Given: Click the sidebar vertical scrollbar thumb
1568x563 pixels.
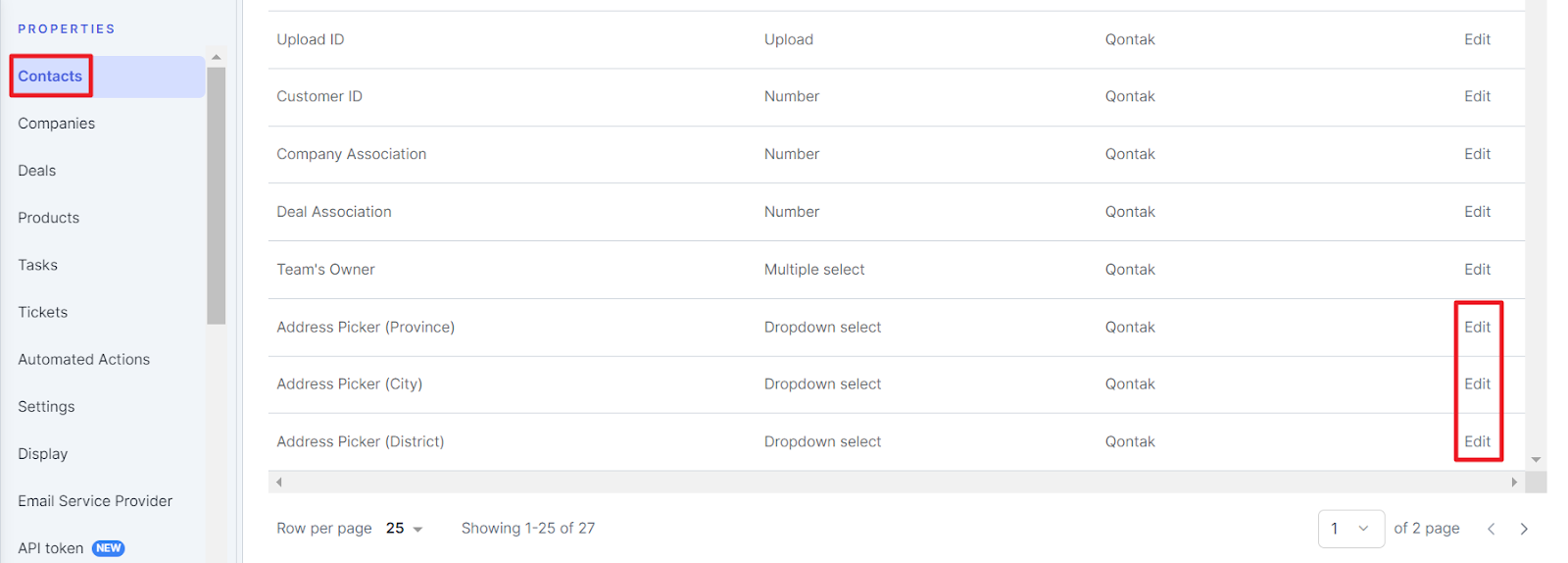Looking at the screenshot, I should (x=217, y=194).
